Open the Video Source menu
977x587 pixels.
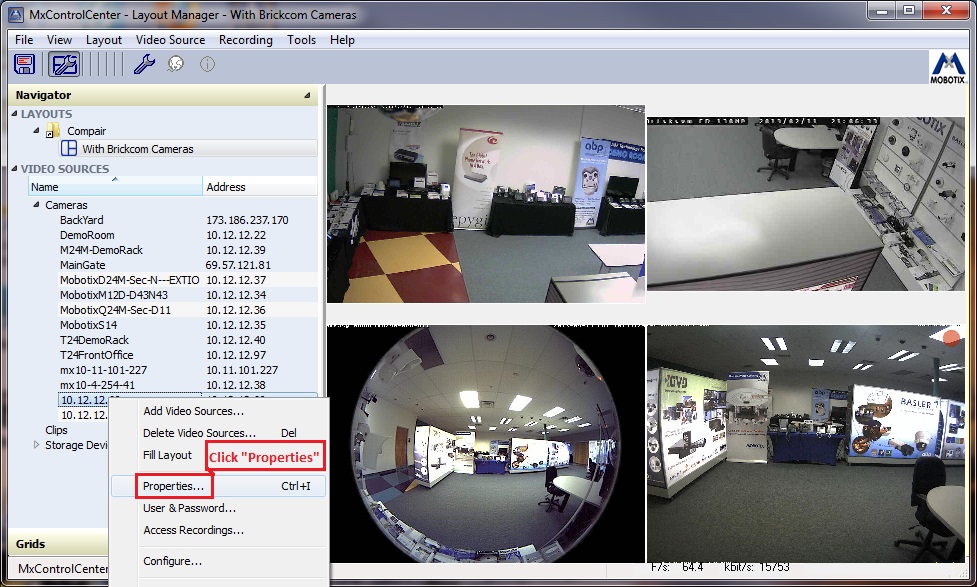pyautogui.click(x=171, y=40)
